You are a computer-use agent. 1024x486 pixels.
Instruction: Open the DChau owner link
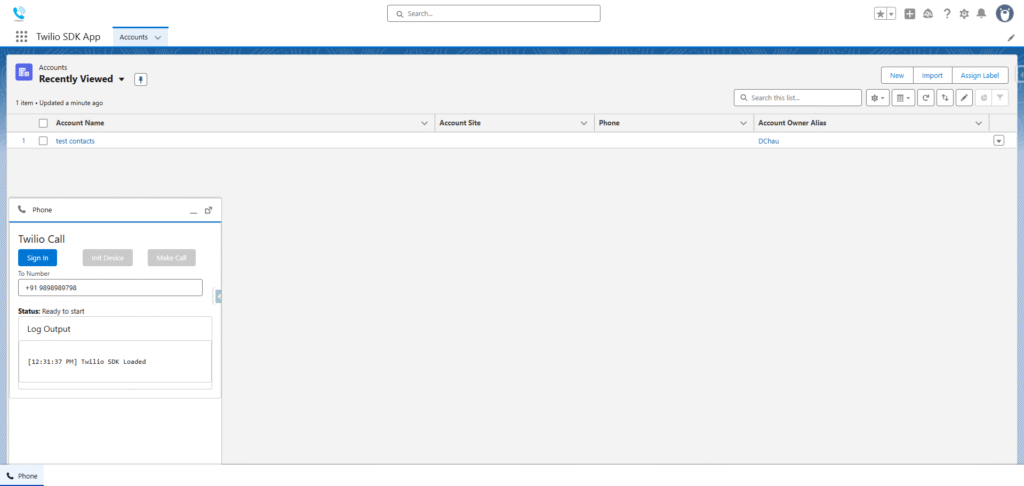tap(768, 141)
